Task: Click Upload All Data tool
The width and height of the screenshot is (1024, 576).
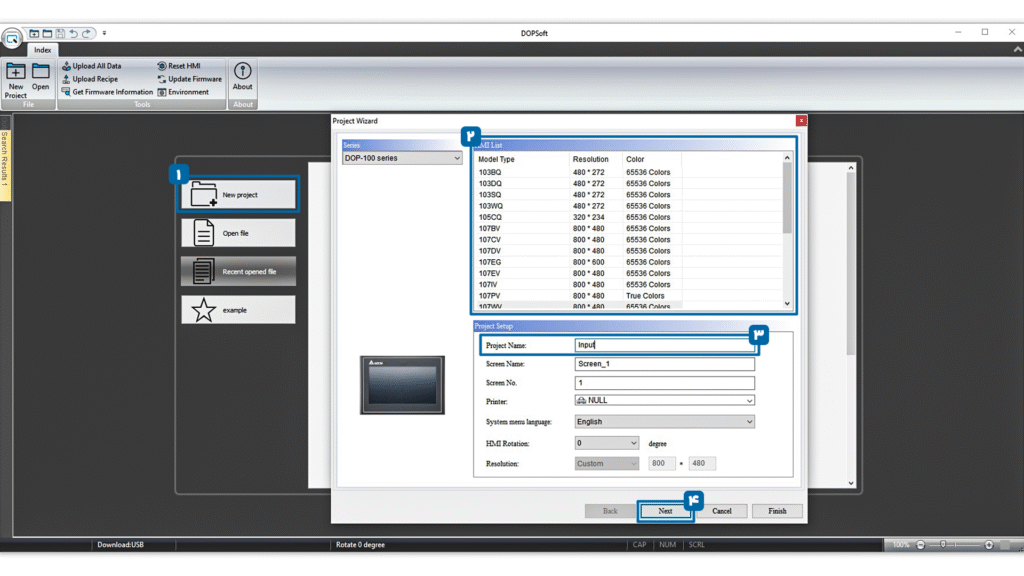Action: pos(96,66)
